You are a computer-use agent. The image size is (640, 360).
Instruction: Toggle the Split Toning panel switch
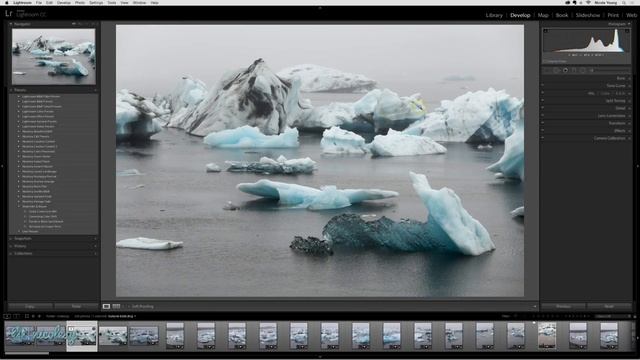(x=543, y=100)
